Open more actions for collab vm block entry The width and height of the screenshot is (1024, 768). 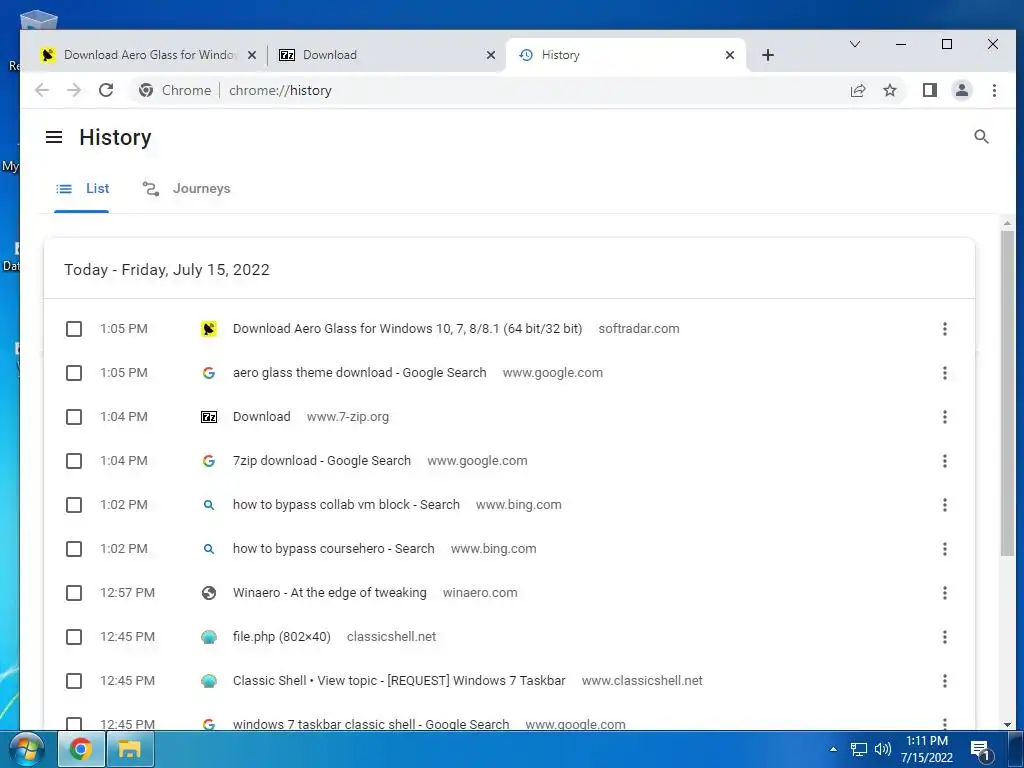(x=944, y=505)
